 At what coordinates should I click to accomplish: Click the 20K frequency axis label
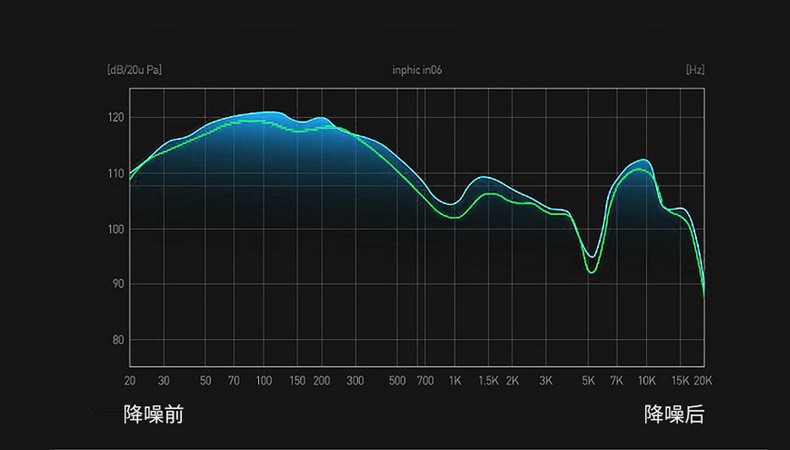[x=703, y=381]
